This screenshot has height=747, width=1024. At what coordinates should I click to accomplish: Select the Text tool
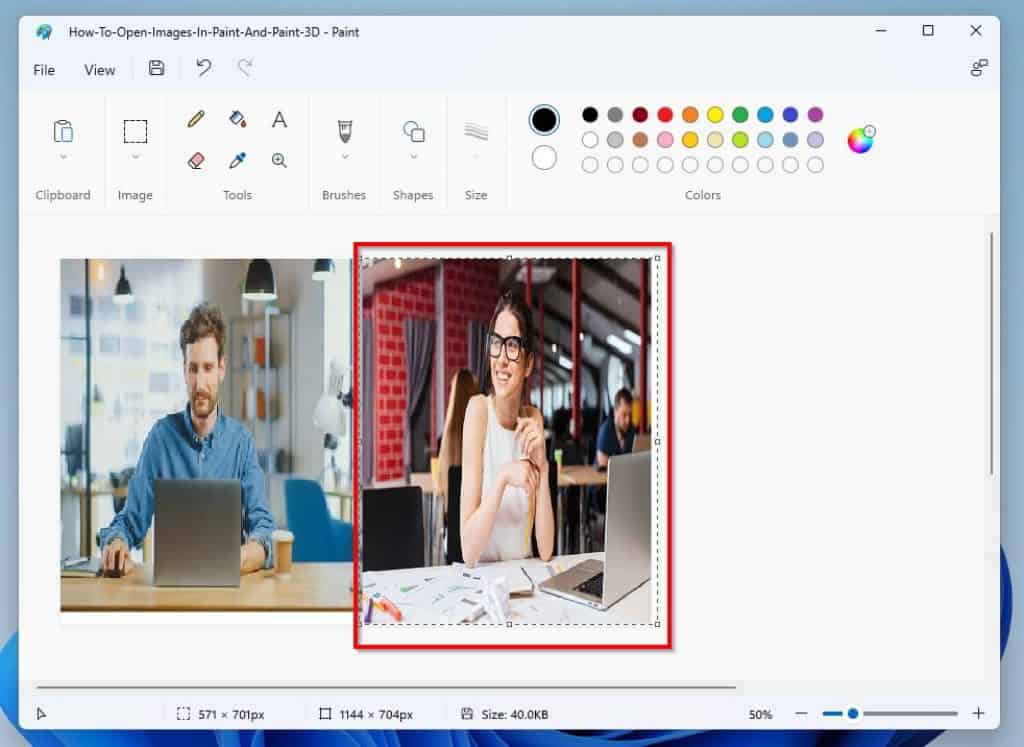point(280,119)
